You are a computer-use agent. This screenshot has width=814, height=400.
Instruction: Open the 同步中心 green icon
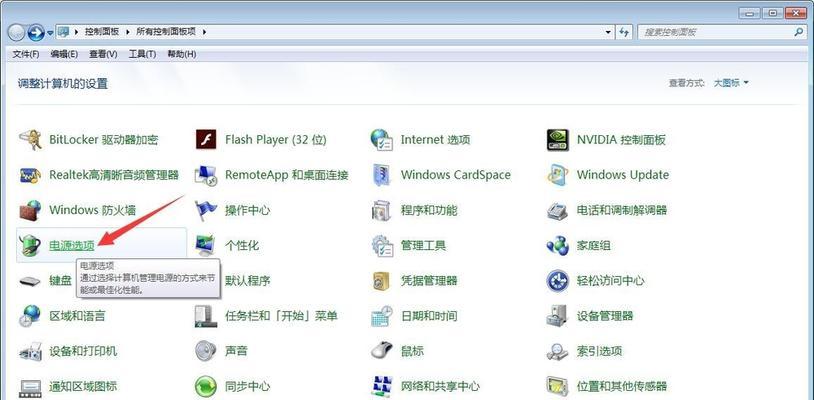[x=206, y=387]
